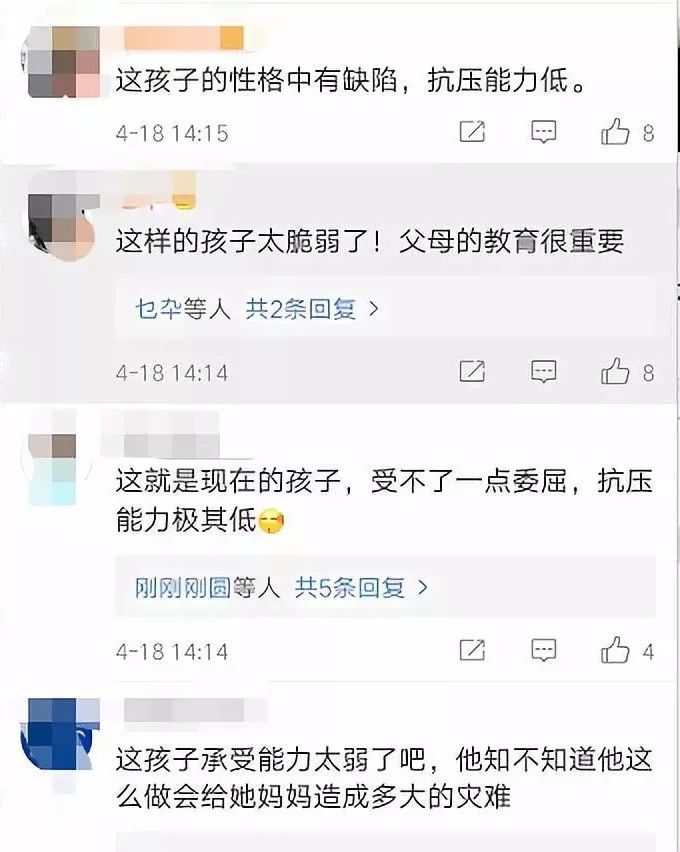This screenshot has width=680, height=852.
Task: Open first replier name before 等人 共2条回复
Action: pos(159,309)
